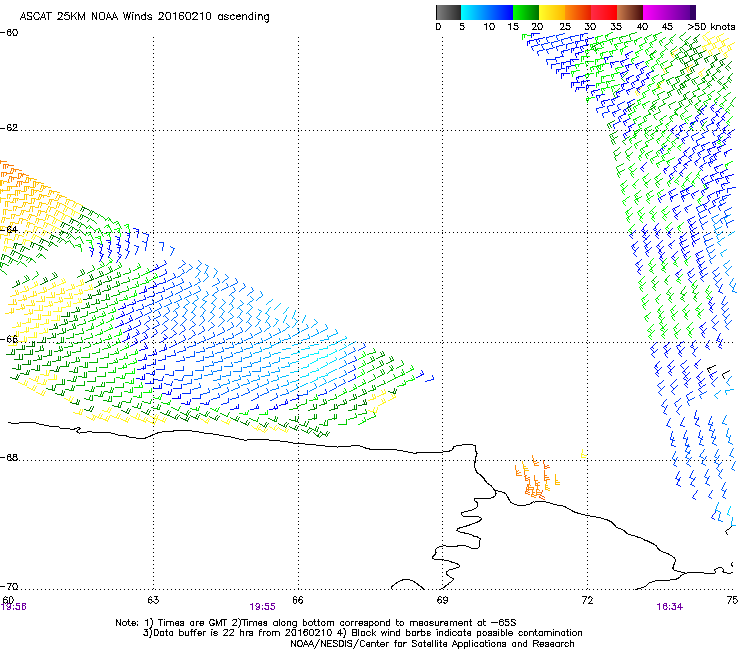Click the '>50 knots' legend label
The height and width of the screenshot is (650, 740).
pos(711,26)
